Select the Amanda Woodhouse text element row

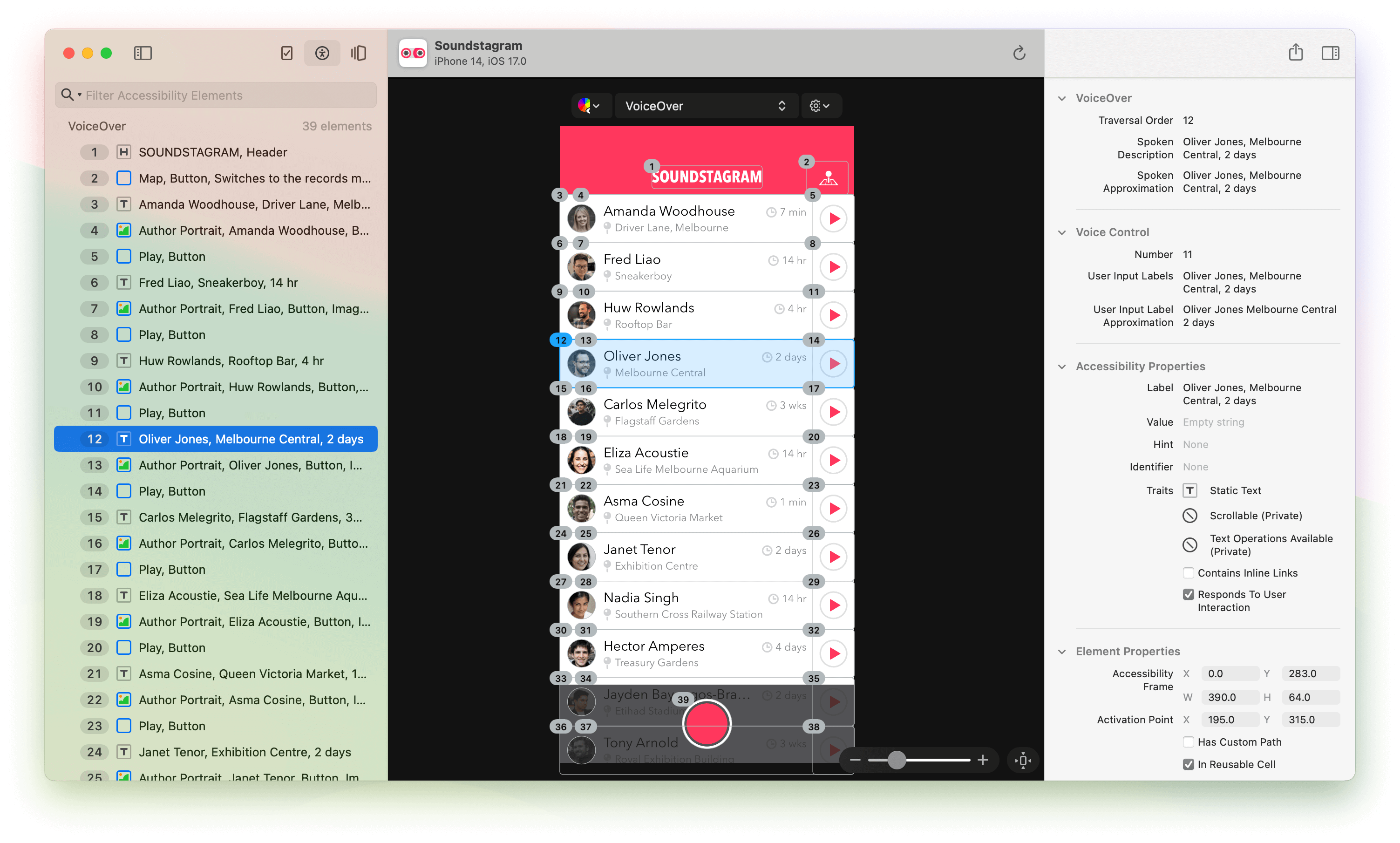pos(216,204)
